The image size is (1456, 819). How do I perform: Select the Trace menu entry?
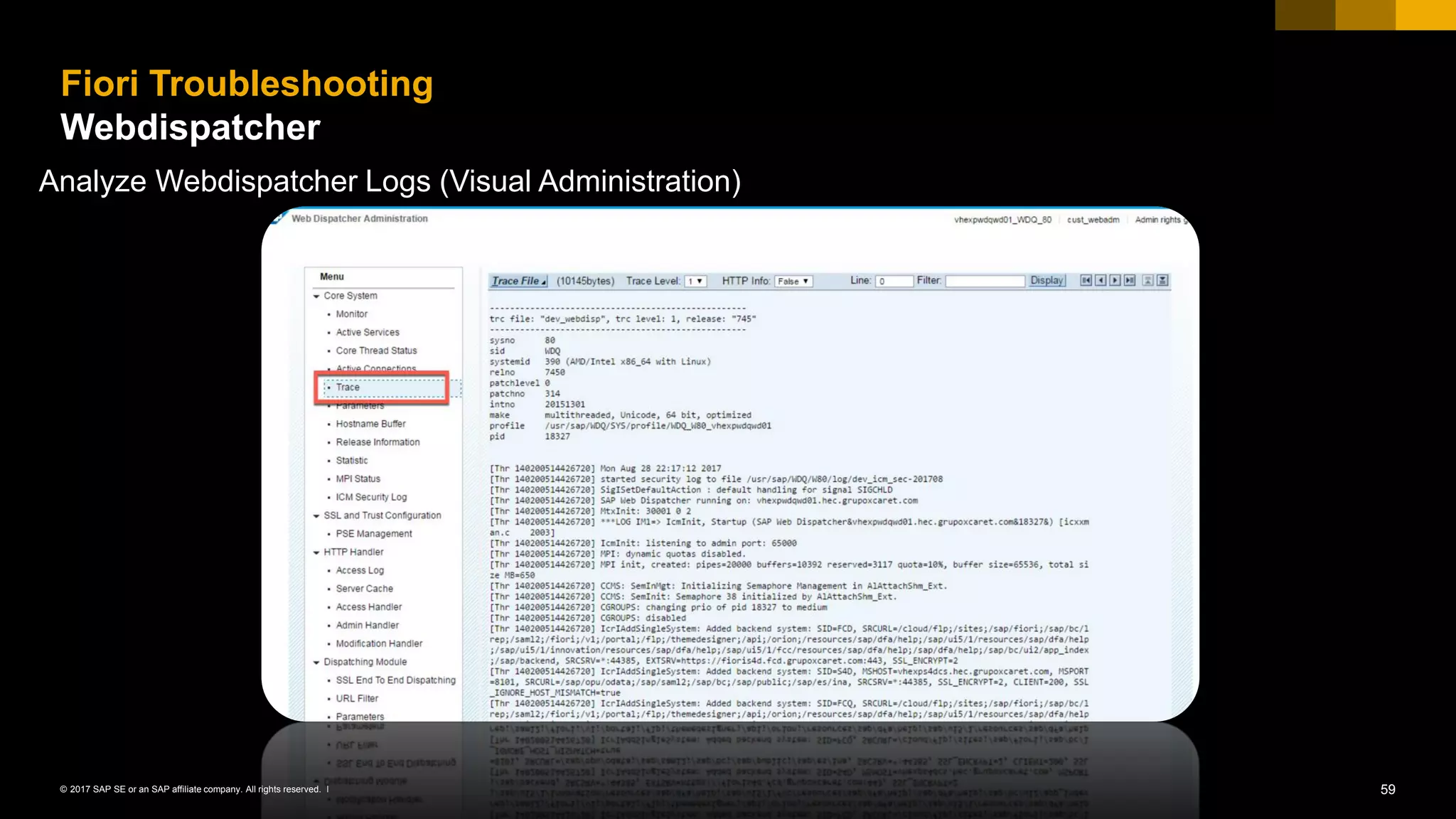(x=348, y=387)
